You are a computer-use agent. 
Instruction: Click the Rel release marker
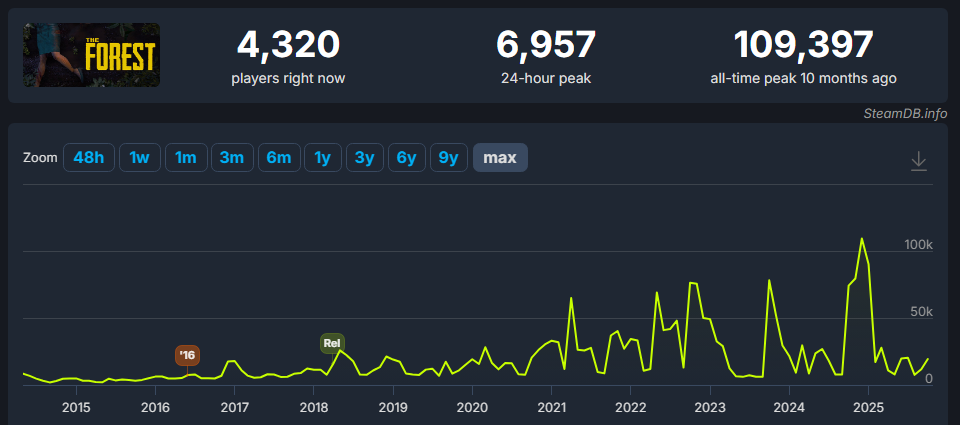332,343
